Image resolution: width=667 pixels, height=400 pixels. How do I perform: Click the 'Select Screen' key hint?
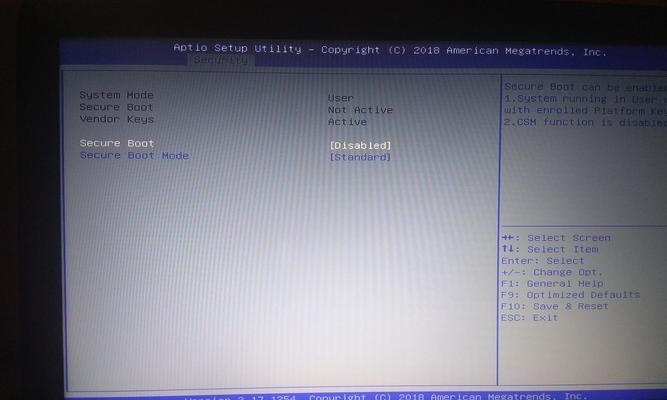coord(556,237)
